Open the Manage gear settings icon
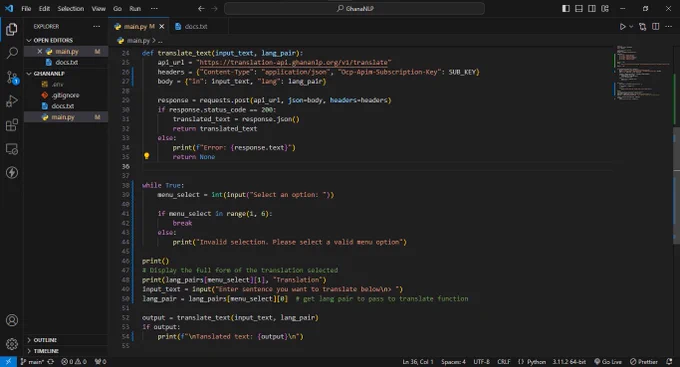680x367 pixels. click(x=12, y=344)
